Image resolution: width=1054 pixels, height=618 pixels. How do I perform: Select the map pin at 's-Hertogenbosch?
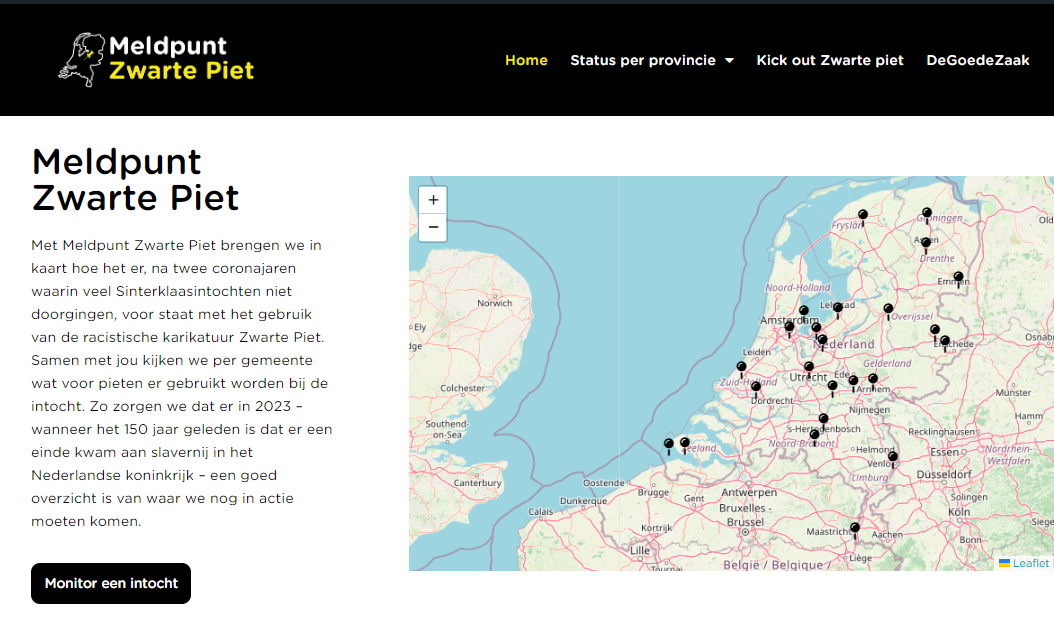(x=823, y=420)
